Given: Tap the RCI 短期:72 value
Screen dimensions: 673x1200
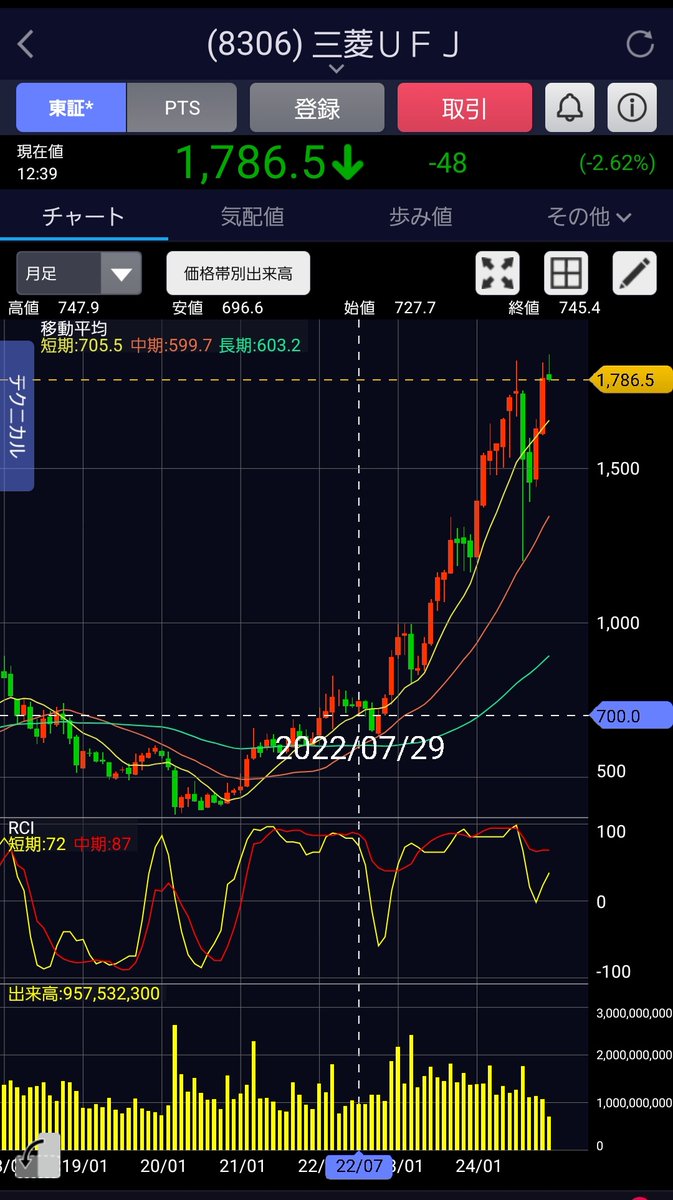Looking at the screenshot, I should click(x=37, y=845).
